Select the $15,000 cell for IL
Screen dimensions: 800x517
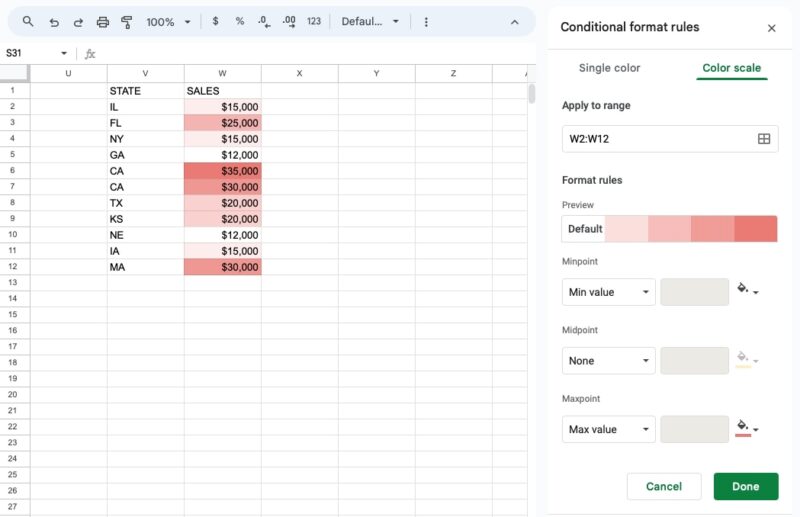tap(222, 107)
